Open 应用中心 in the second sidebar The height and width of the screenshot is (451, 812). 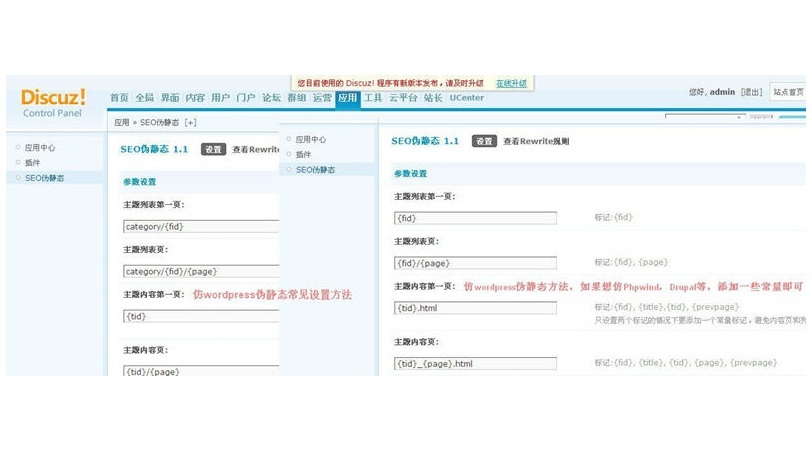tap(311, 139)
